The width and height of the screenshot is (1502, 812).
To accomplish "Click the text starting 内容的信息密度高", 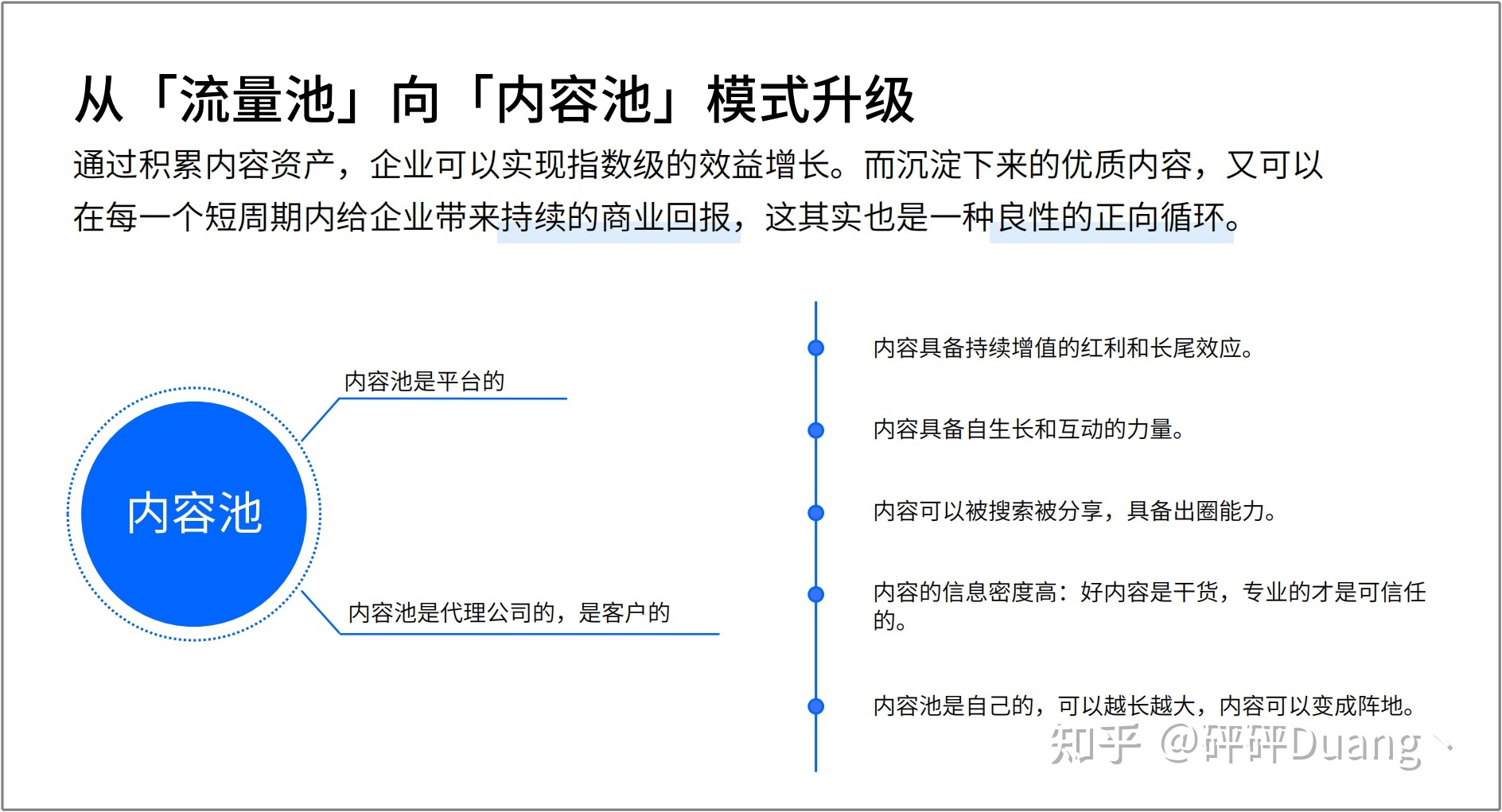I will (1150, 606).
